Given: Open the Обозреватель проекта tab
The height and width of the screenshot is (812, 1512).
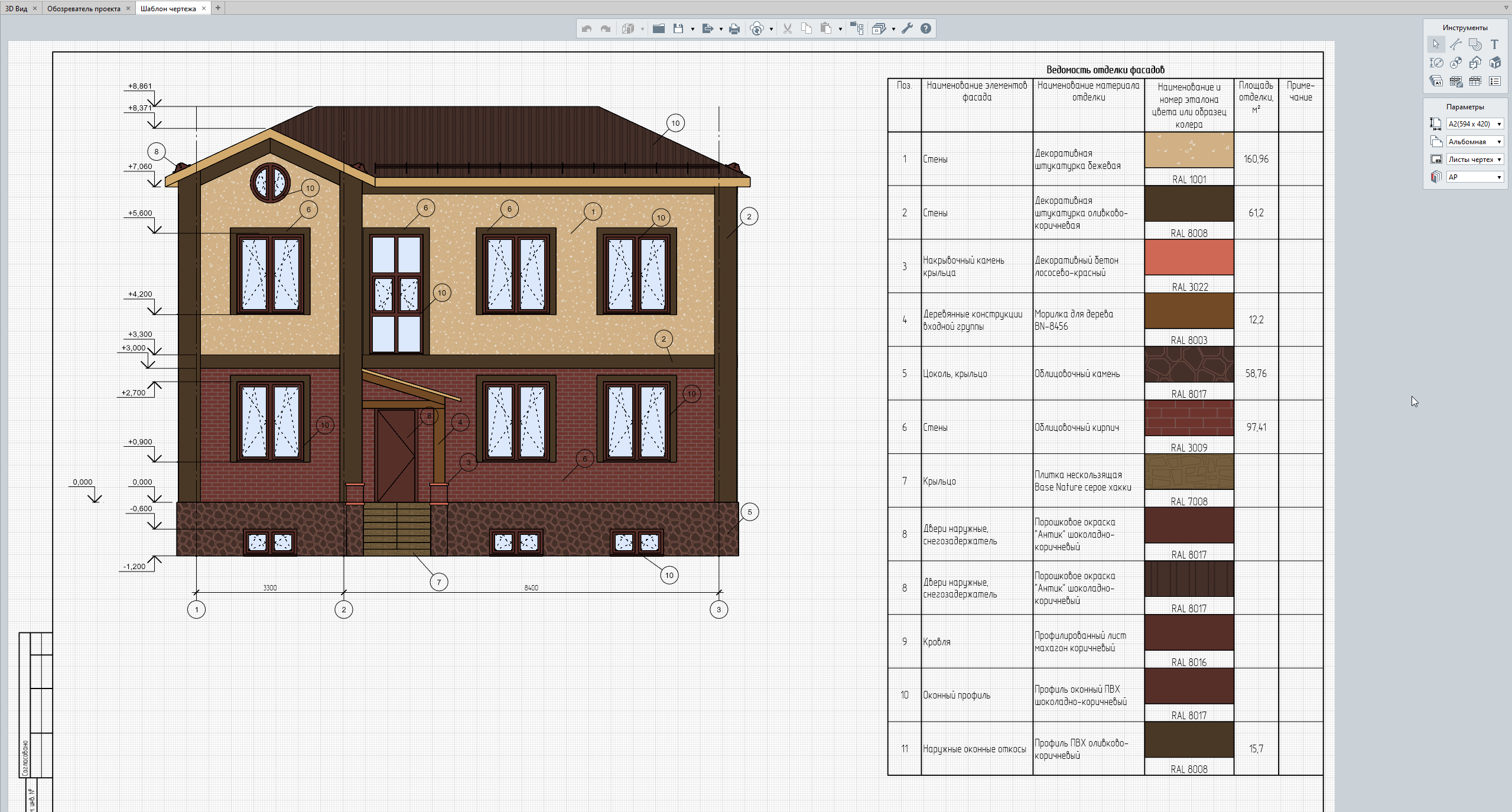Looking at the screenshot, I should coord(83,8).
